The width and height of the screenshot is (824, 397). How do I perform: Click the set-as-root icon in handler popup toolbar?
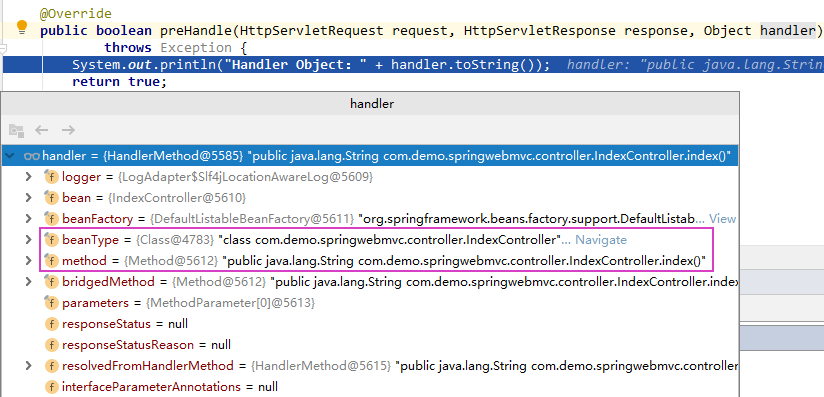tap(16, 130)
